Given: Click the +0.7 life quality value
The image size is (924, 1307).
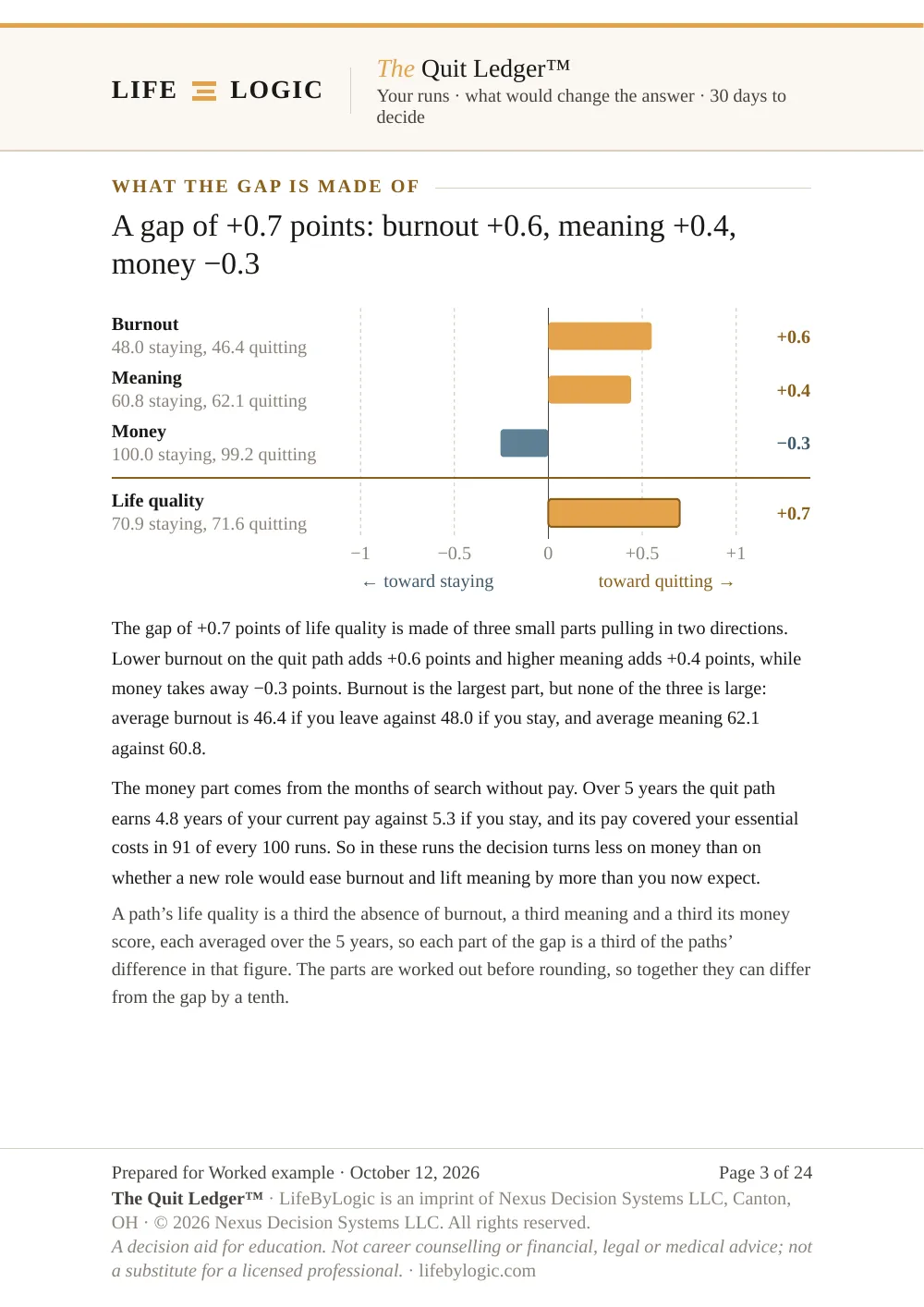Looking at the screenshot, I should 793,513.
